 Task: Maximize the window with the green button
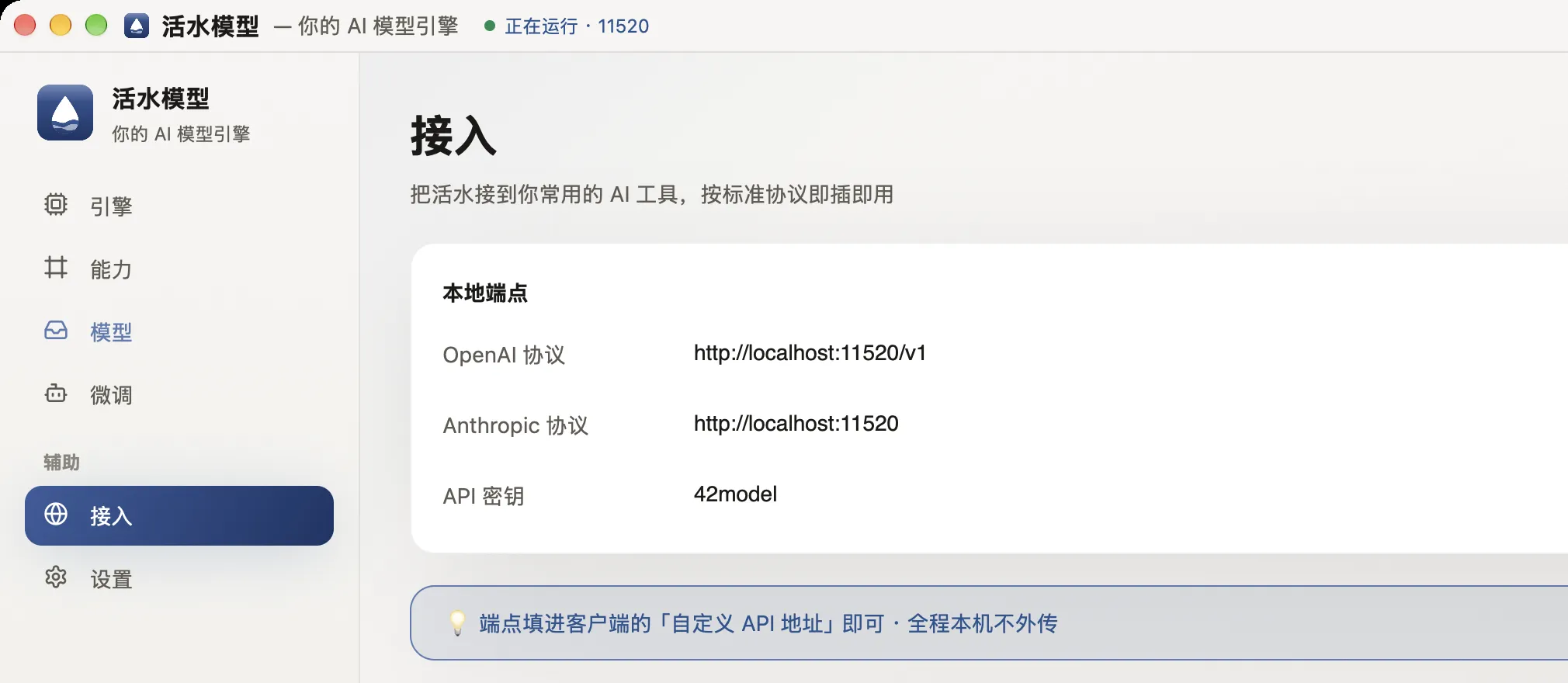96,26
